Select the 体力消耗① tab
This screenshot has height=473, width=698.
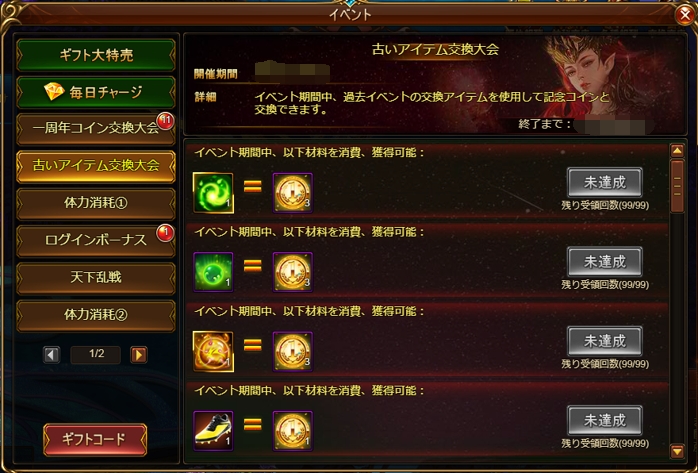tap(96, 203)
